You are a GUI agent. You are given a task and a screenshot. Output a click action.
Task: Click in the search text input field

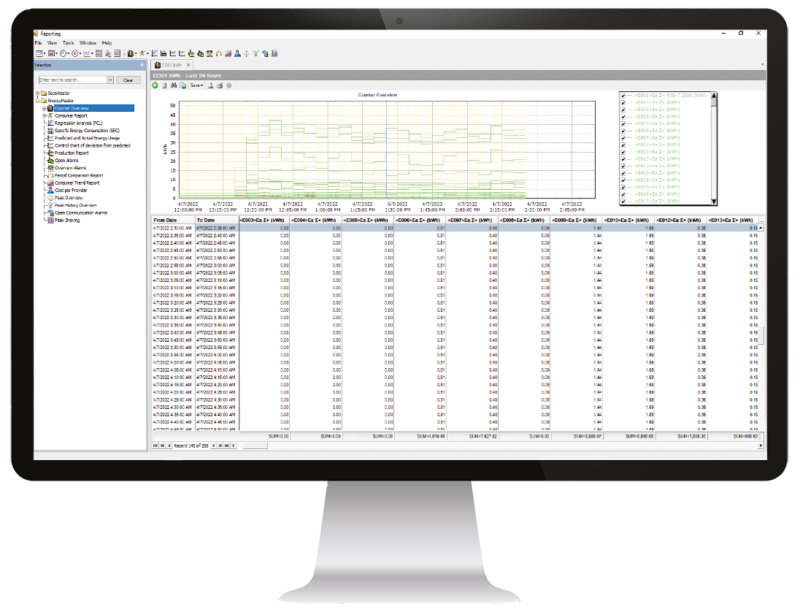pos(72,79)
